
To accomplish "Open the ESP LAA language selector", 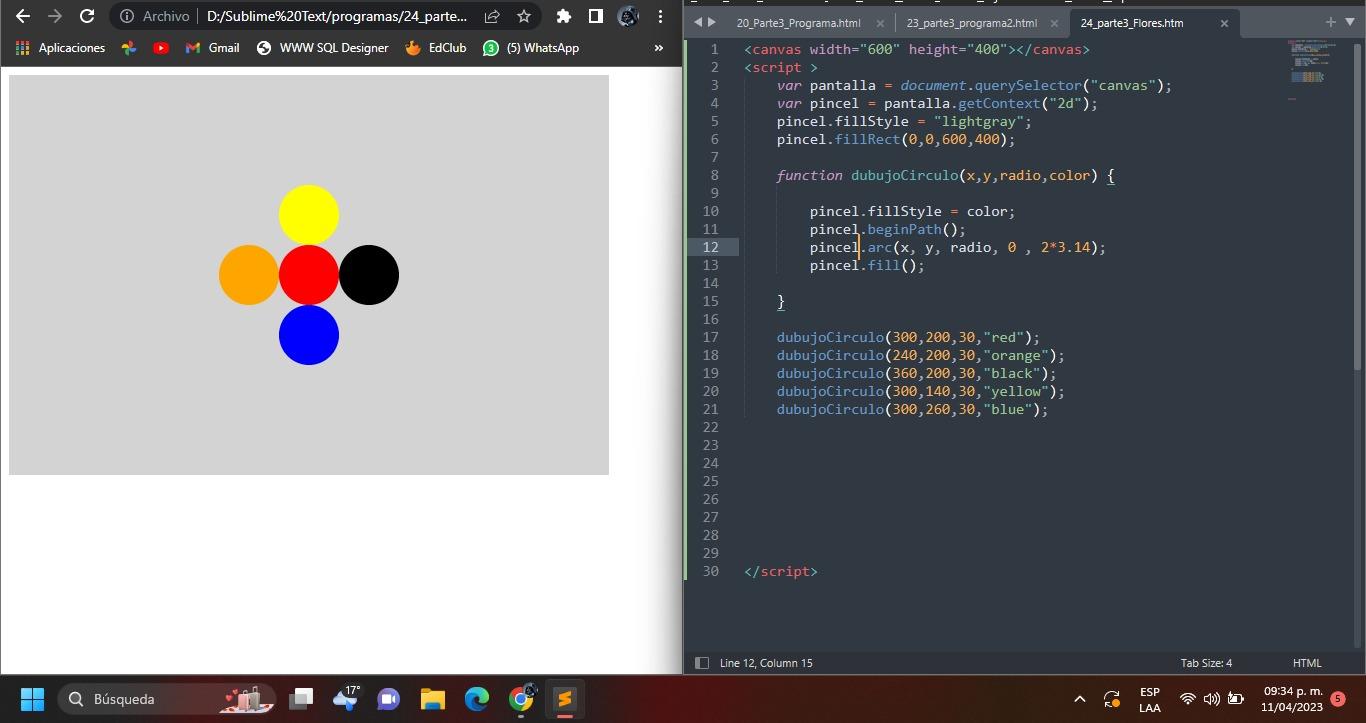I will 1150,699.
